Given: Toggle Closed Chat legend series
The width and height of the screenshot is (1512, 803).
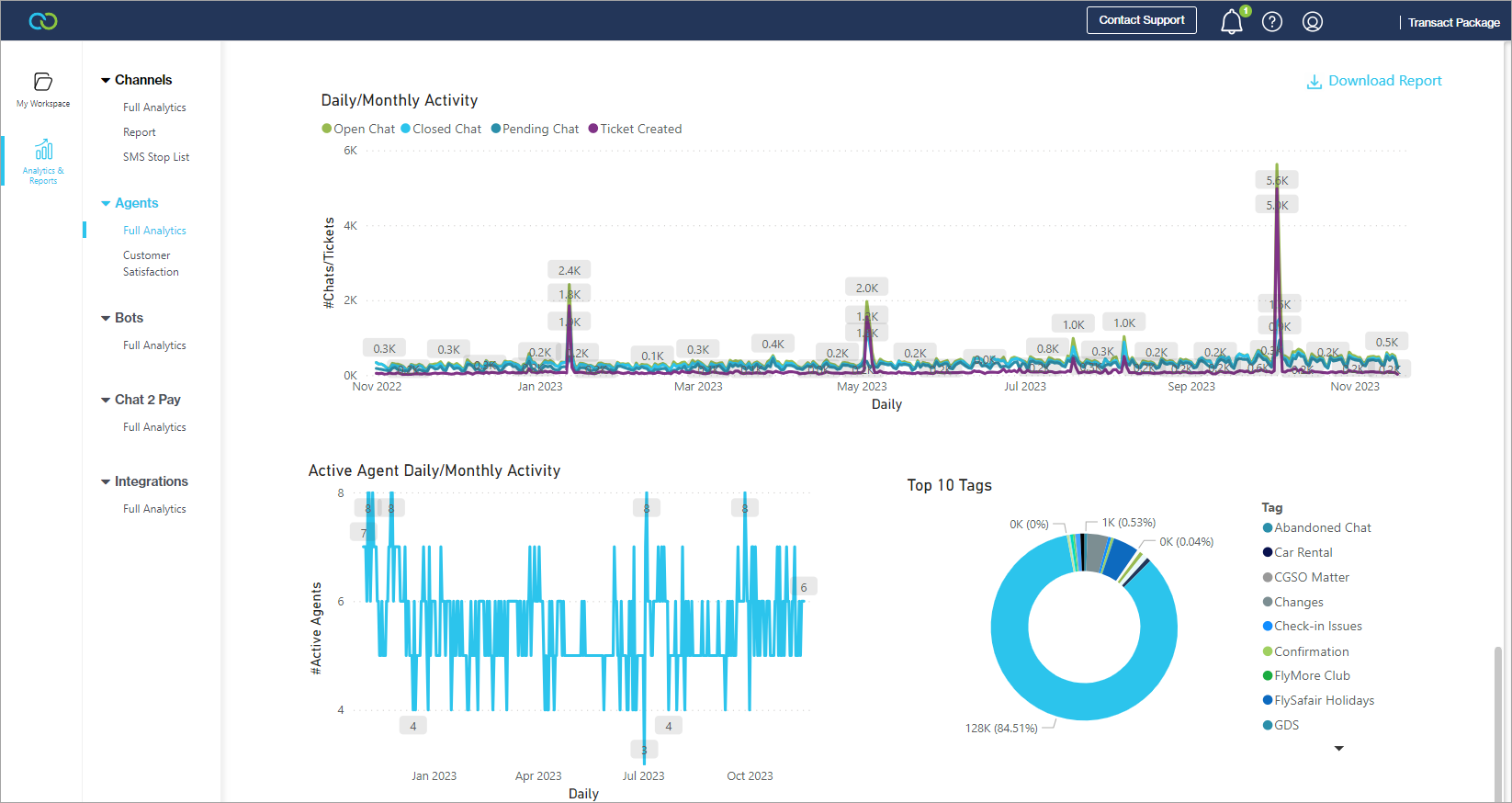Looking at the screenshot, I should [x=441, y=129].
